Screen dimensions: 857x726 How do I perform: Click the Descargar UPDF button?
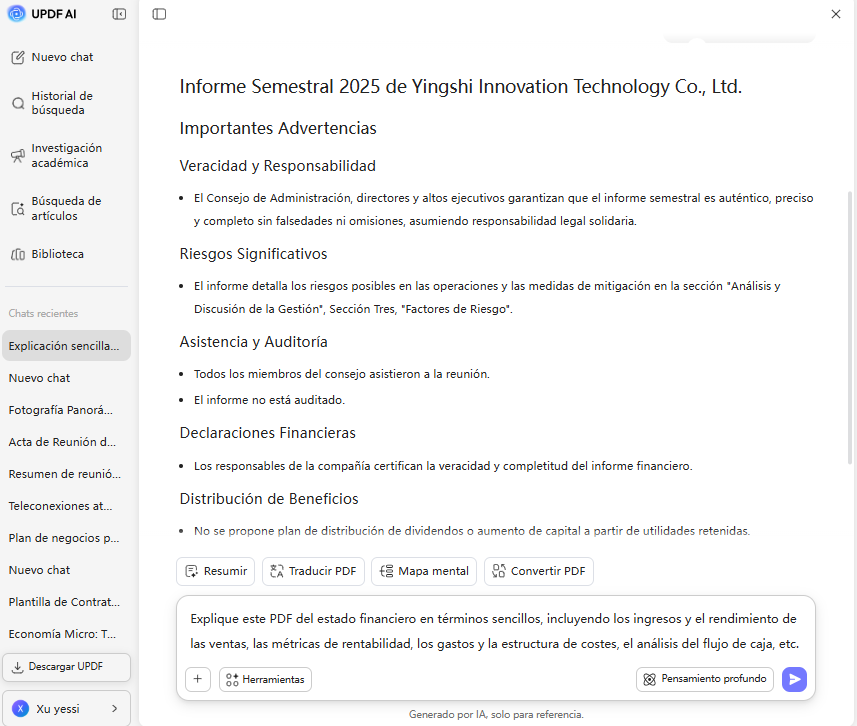(66, 667)
